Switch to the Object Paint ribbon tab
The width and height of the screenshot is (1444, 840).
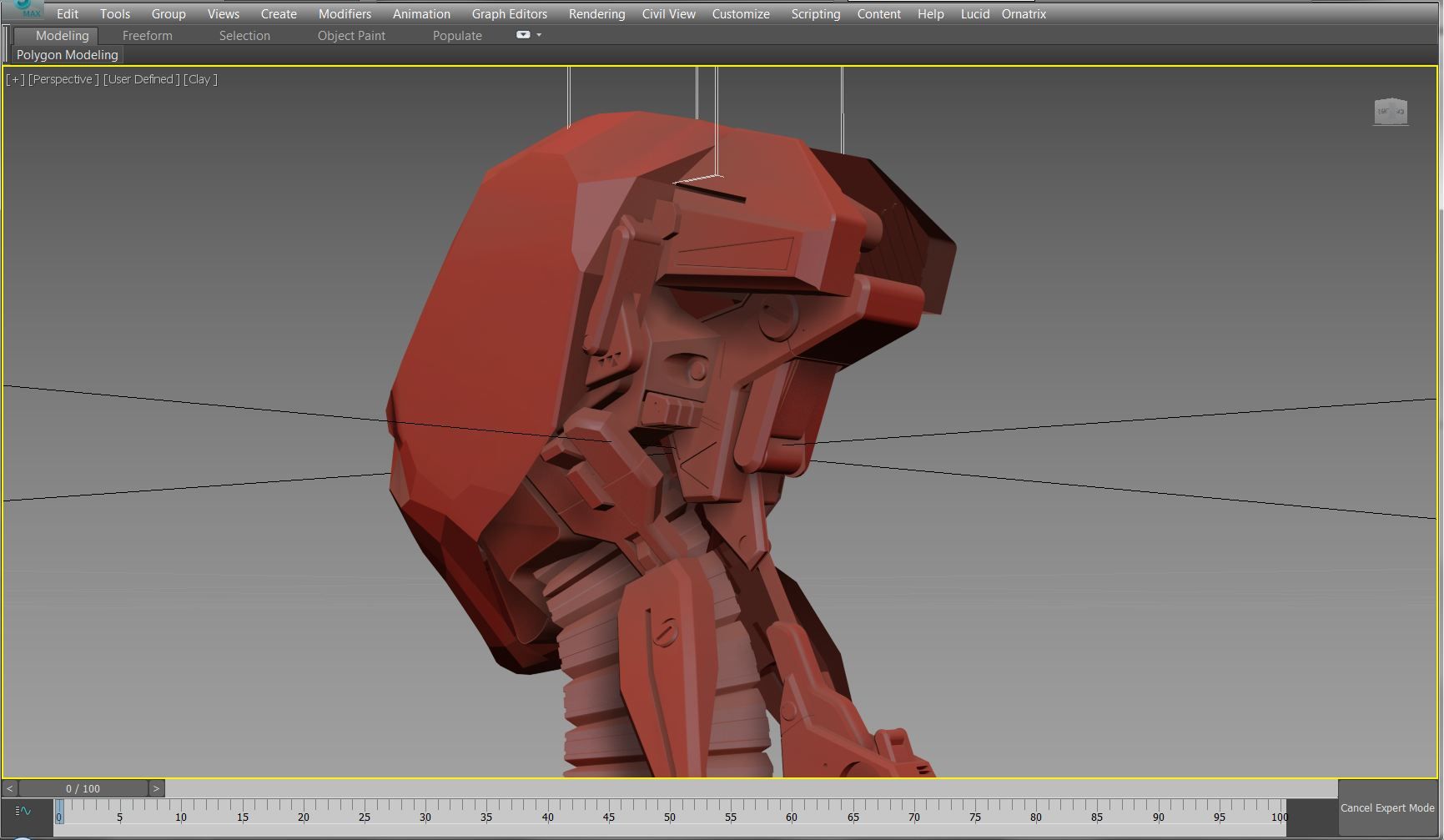(x=351, y=36)
